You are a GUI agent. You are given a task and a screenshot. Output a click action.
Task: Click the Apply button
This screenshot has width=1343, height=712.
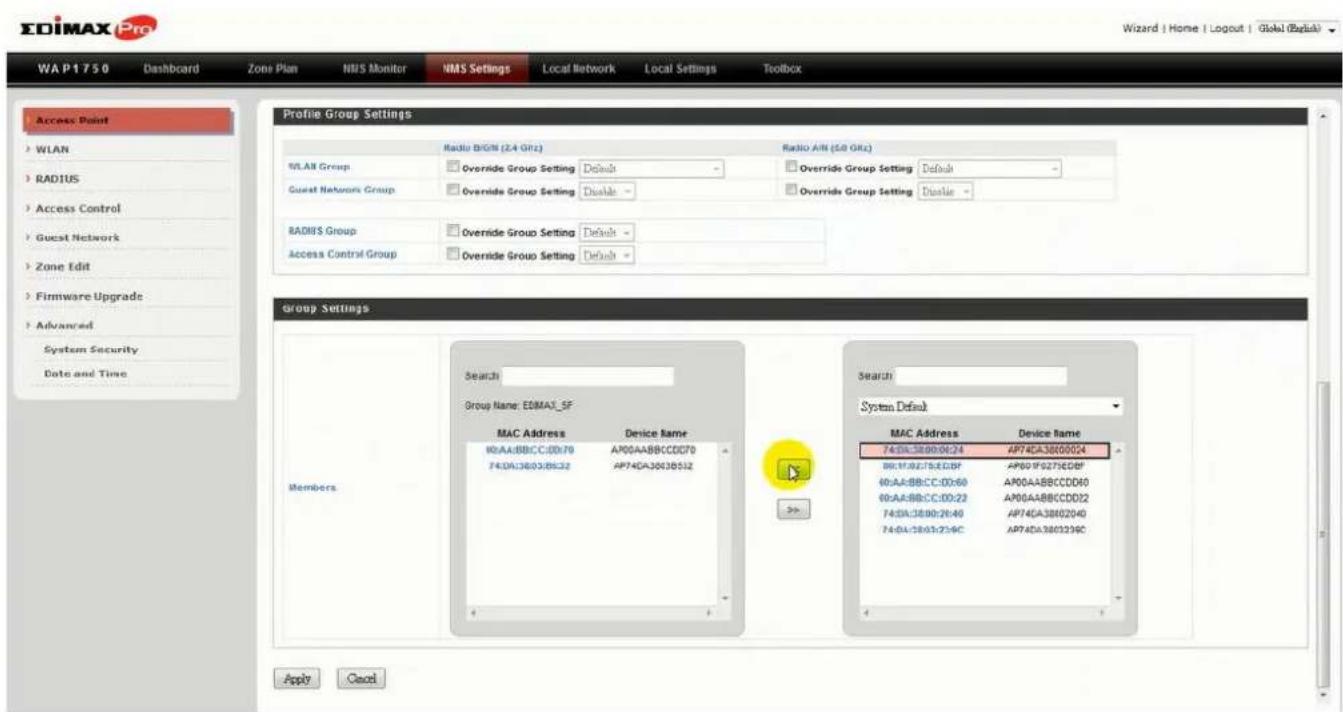pyautogui.click(x=295, y=677)
